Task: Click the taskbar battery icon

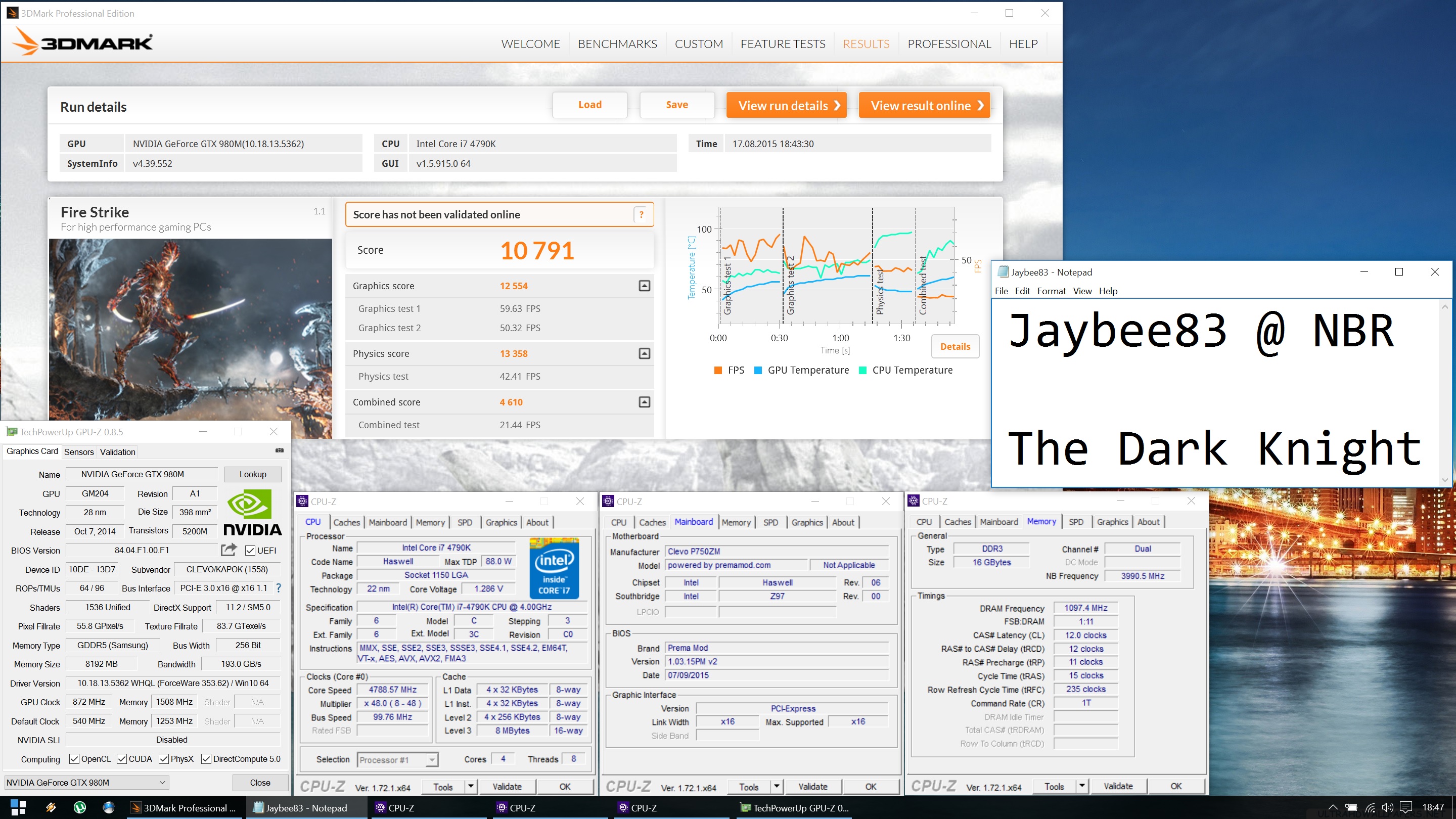Action: coord(1351,808)
